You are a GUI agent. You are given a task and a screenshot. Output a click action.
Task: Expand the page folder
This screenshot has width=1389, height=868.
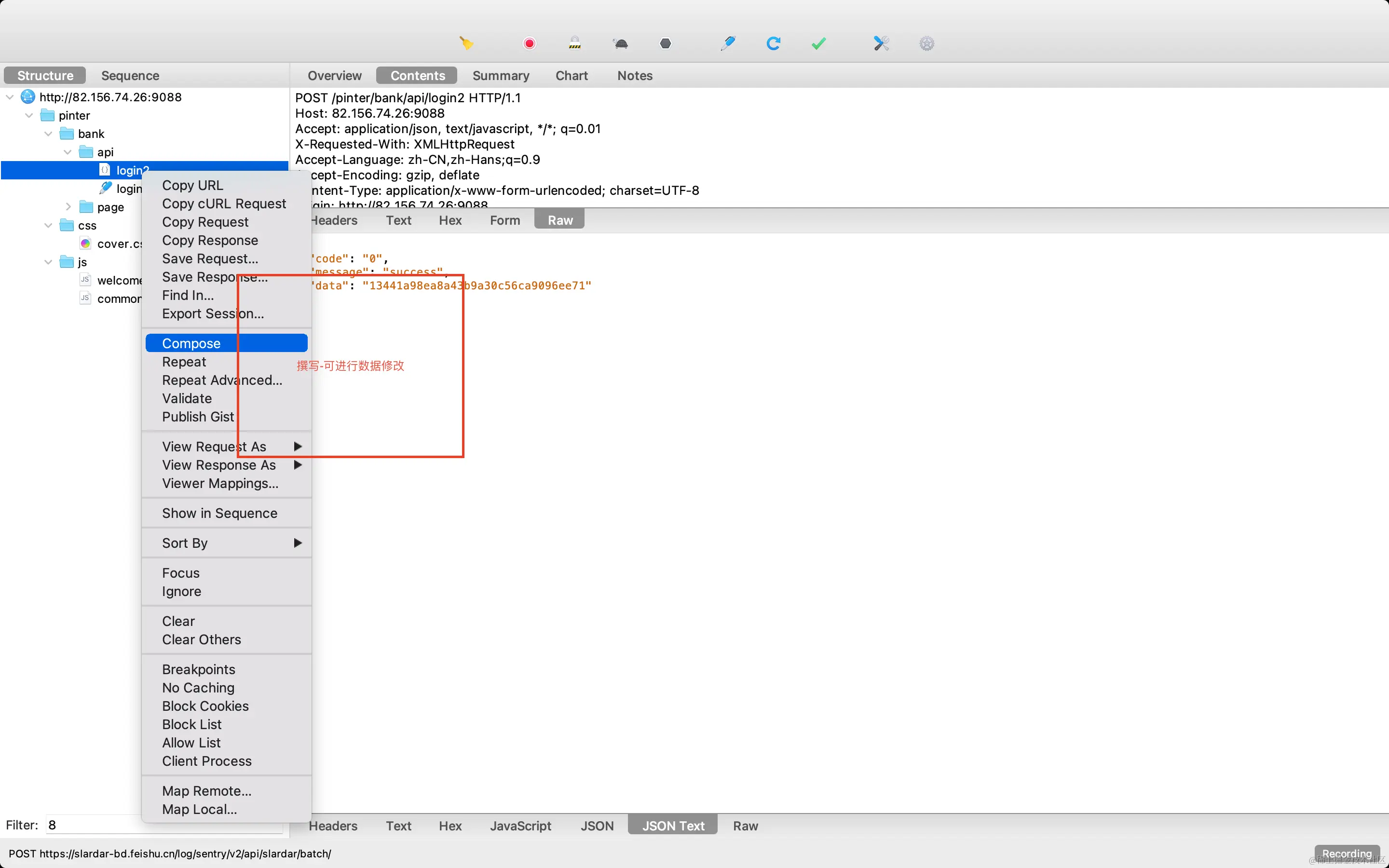68,207
